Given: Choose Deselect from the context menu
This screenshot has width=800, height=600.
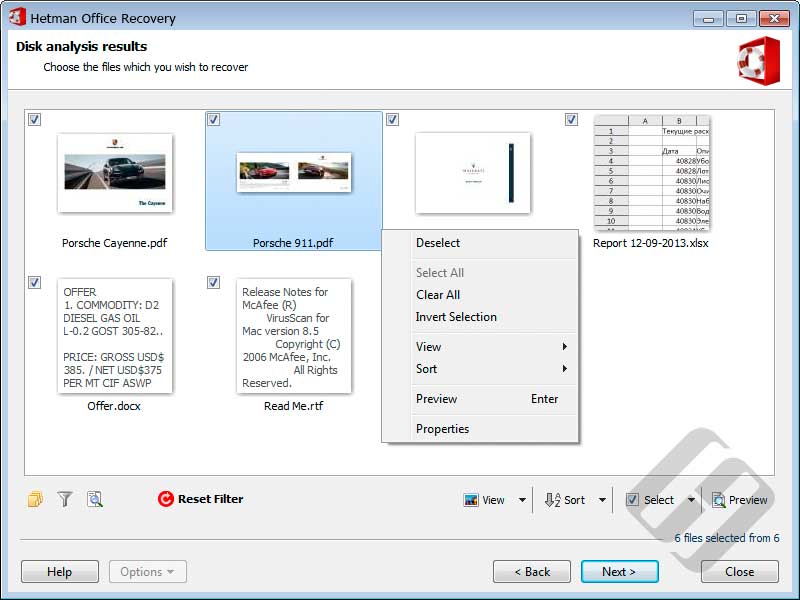Looking at the screenshot, I should coord(481,243).
